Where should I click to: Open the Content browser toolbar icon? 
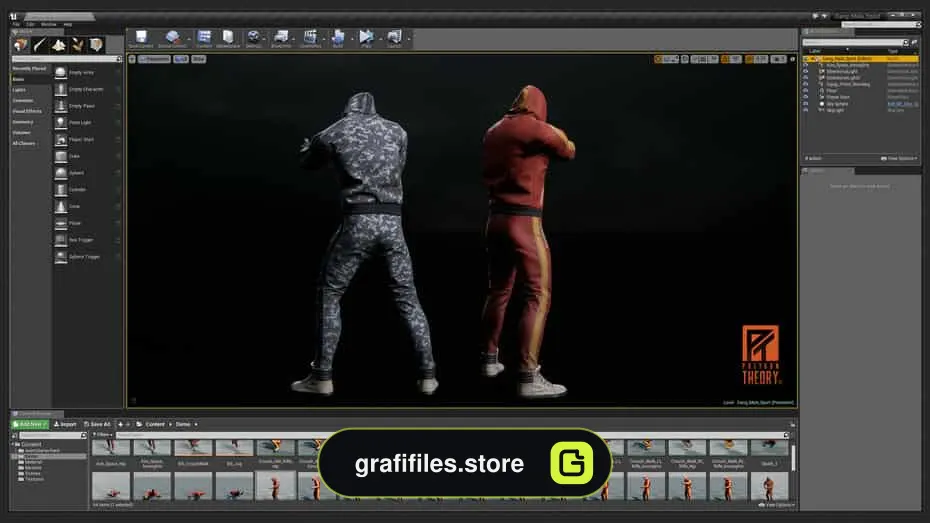[204, 39]
